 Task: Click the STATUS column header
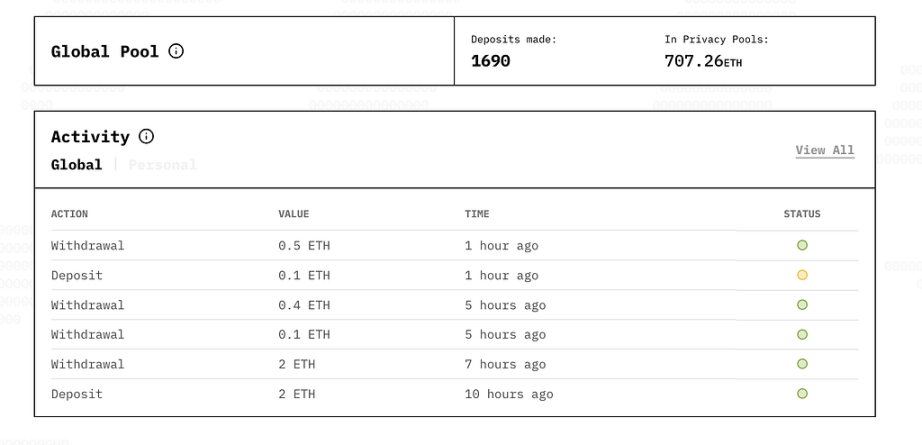[x=802, y=214]
